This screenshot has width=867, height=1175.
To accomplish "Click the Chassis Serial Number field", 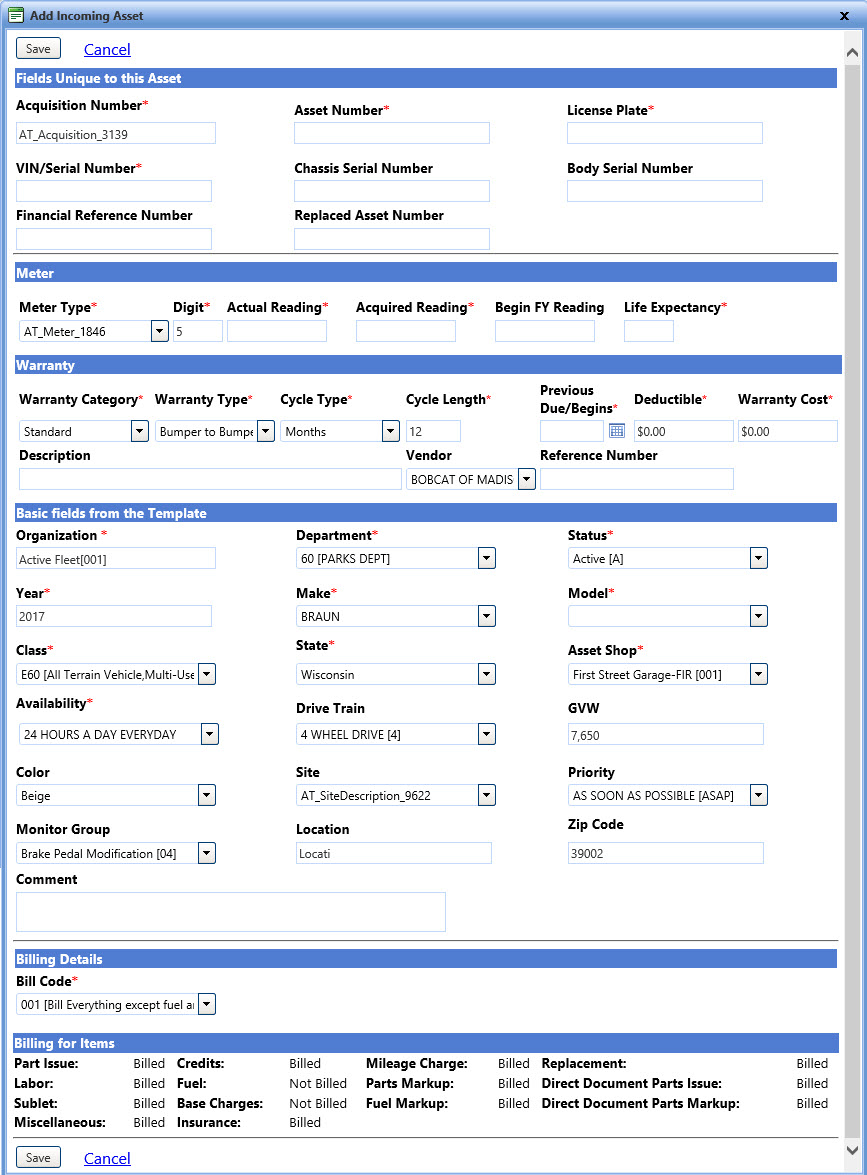I will (392, 191).
